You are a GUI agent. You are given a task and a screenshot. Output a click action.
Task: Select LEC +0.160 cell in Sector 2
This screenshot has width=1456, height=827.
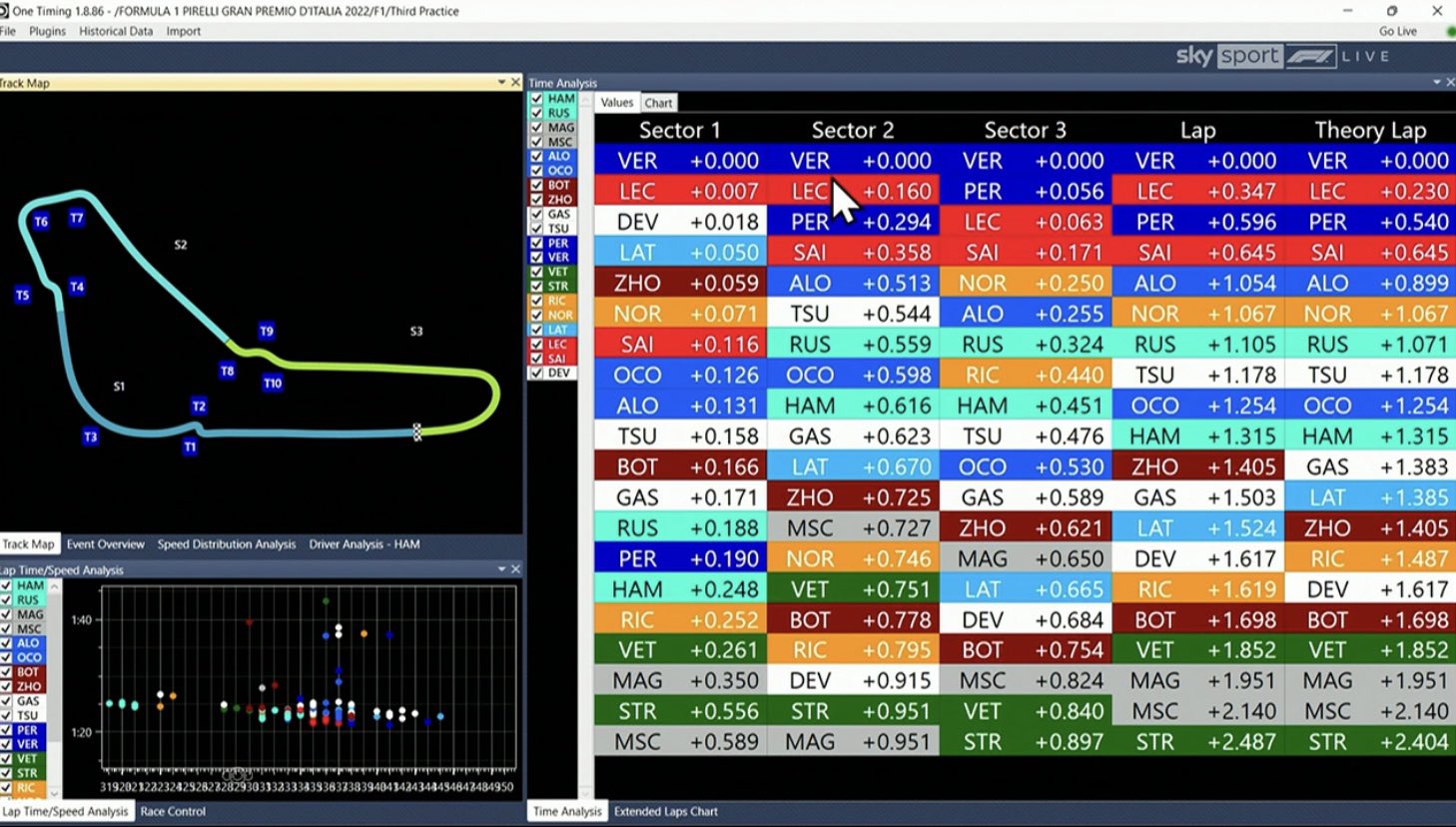[x=853, y=191]
